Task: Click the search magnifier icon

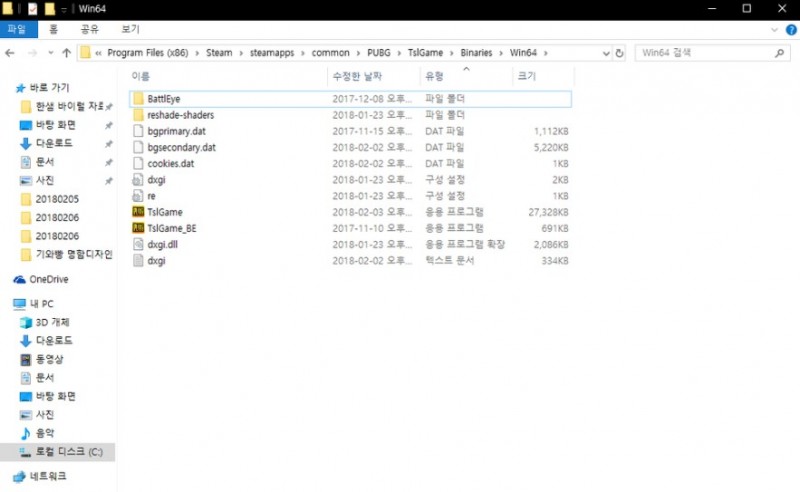Action: pos(779,53)
